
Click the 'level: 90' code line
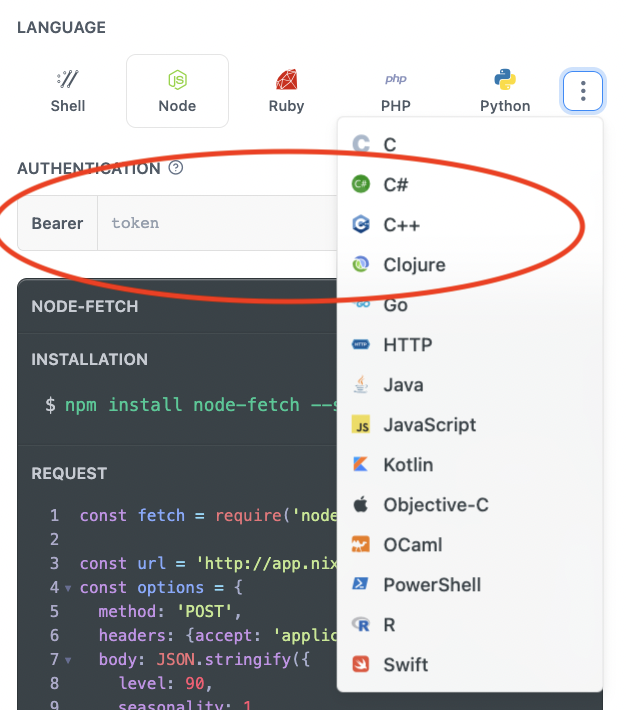tap(165, 683)
